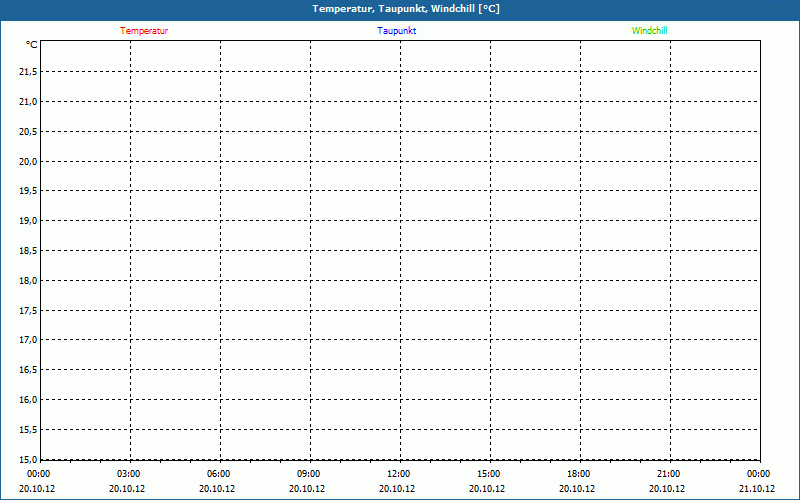Click the 18,0 y-axis value
This screenshot has width=800, height=500.
[28, 281]
